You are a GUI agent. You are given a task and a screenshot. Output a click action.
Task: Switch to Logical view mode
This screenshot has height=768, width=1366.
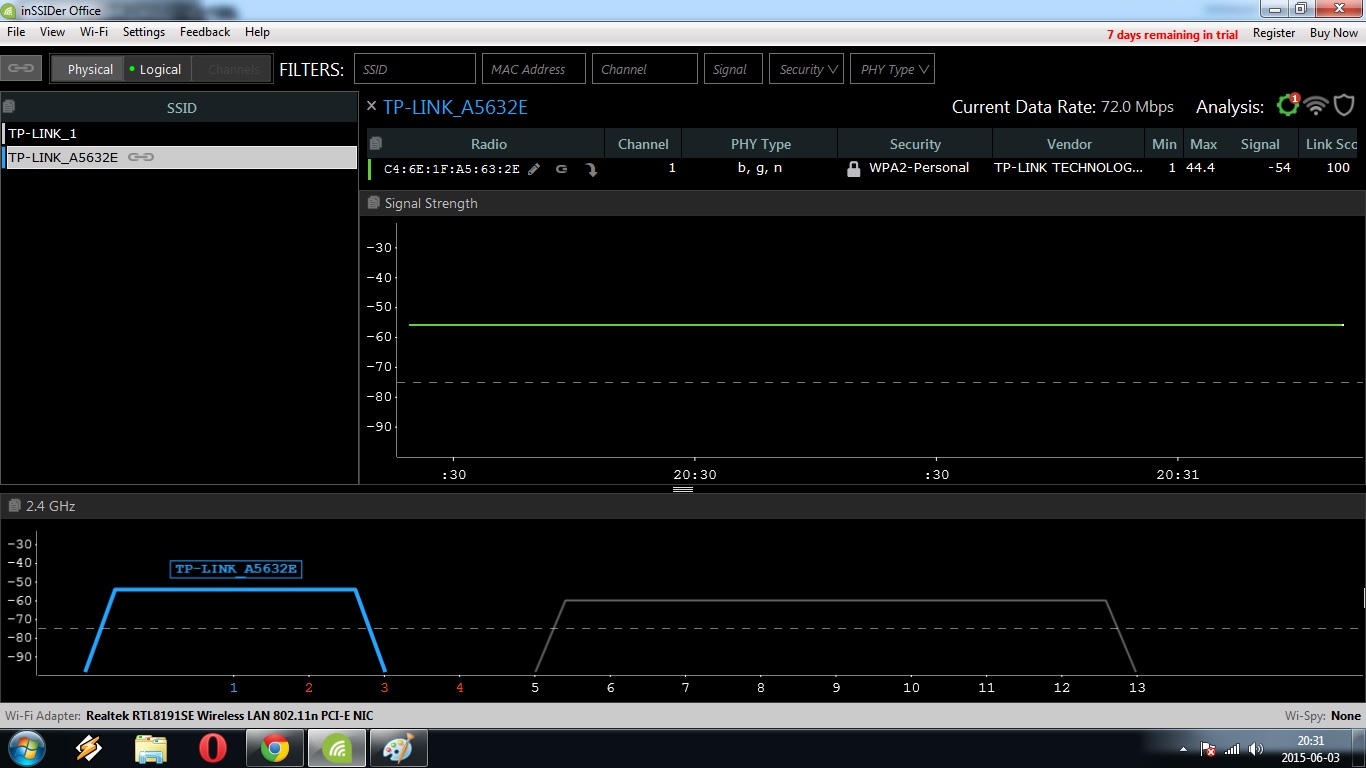(159, 69)
